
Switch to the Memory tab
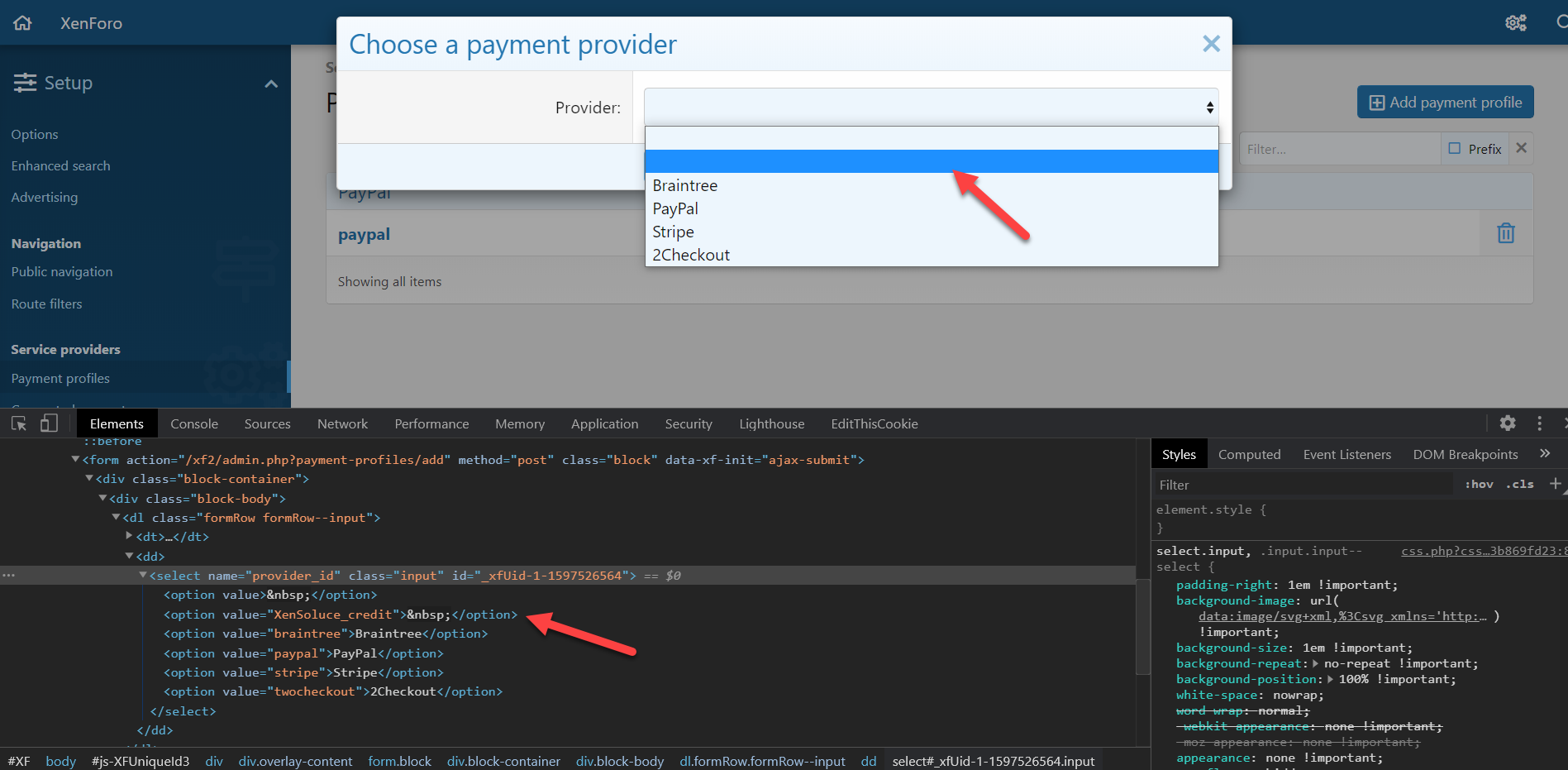(520, 423)
